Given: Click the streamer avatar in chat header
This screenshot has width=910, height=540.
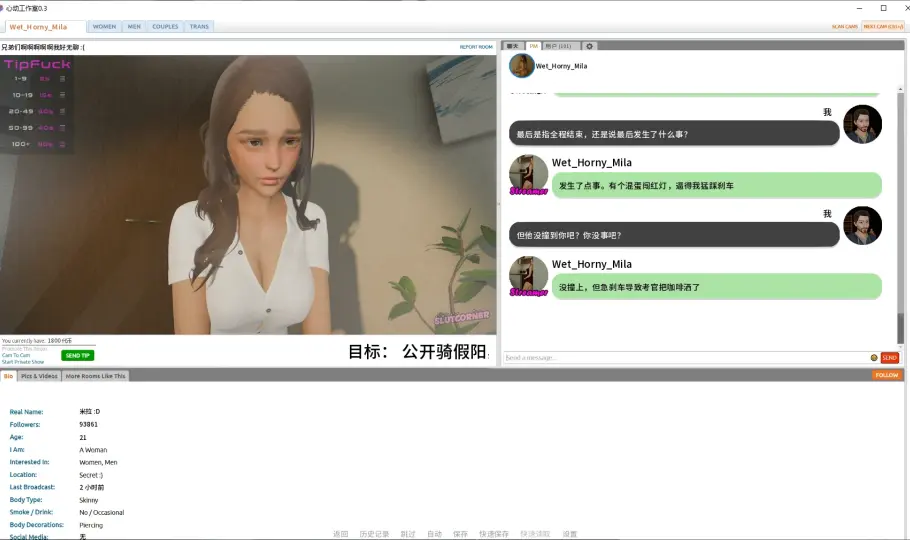Looking at the screenshot, I should pos(521,66).
